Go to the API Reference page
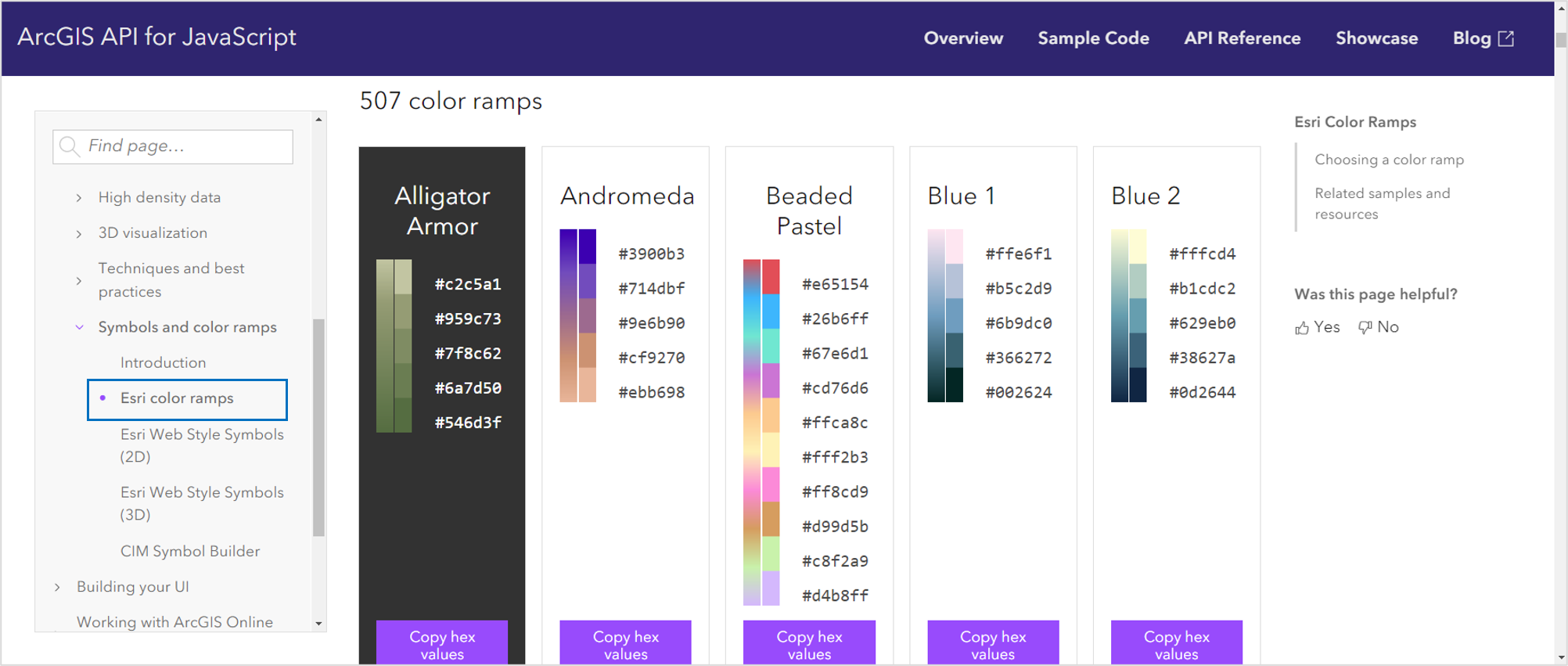1568x666 pixels. click(x=1242, y=38)
